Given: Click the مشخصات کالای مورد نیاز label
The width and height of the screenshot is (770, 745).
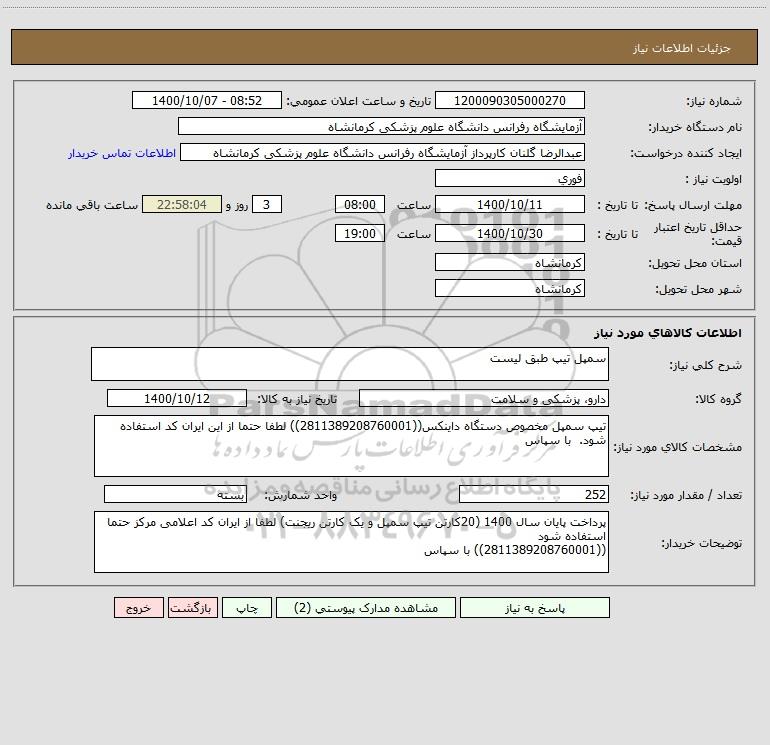Looking at the screenshot, I should [678, 447].
